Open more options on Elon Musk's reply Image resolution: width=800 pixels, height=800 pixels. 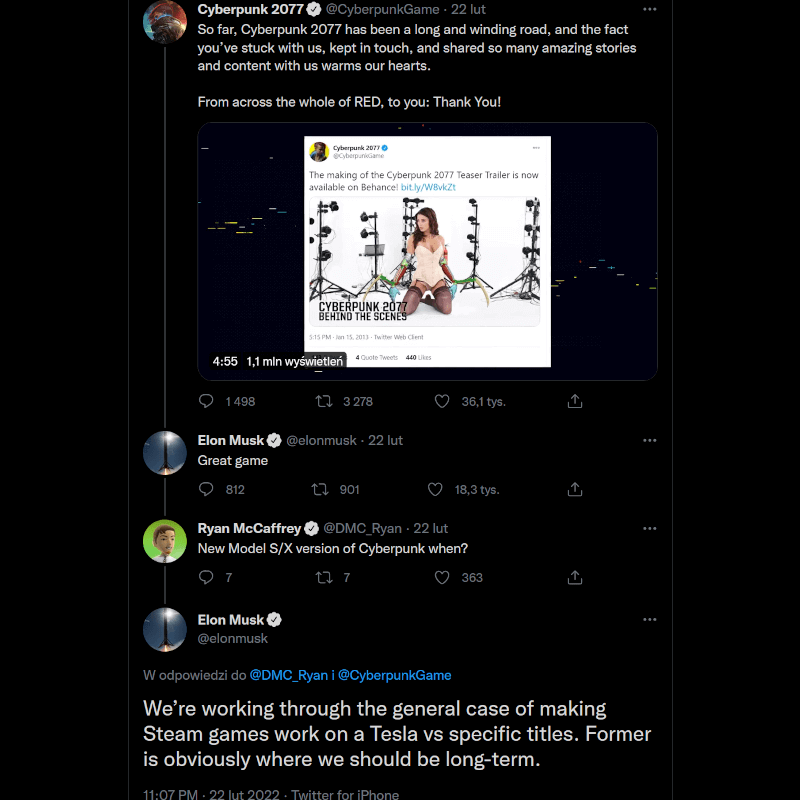pos(650,440)
